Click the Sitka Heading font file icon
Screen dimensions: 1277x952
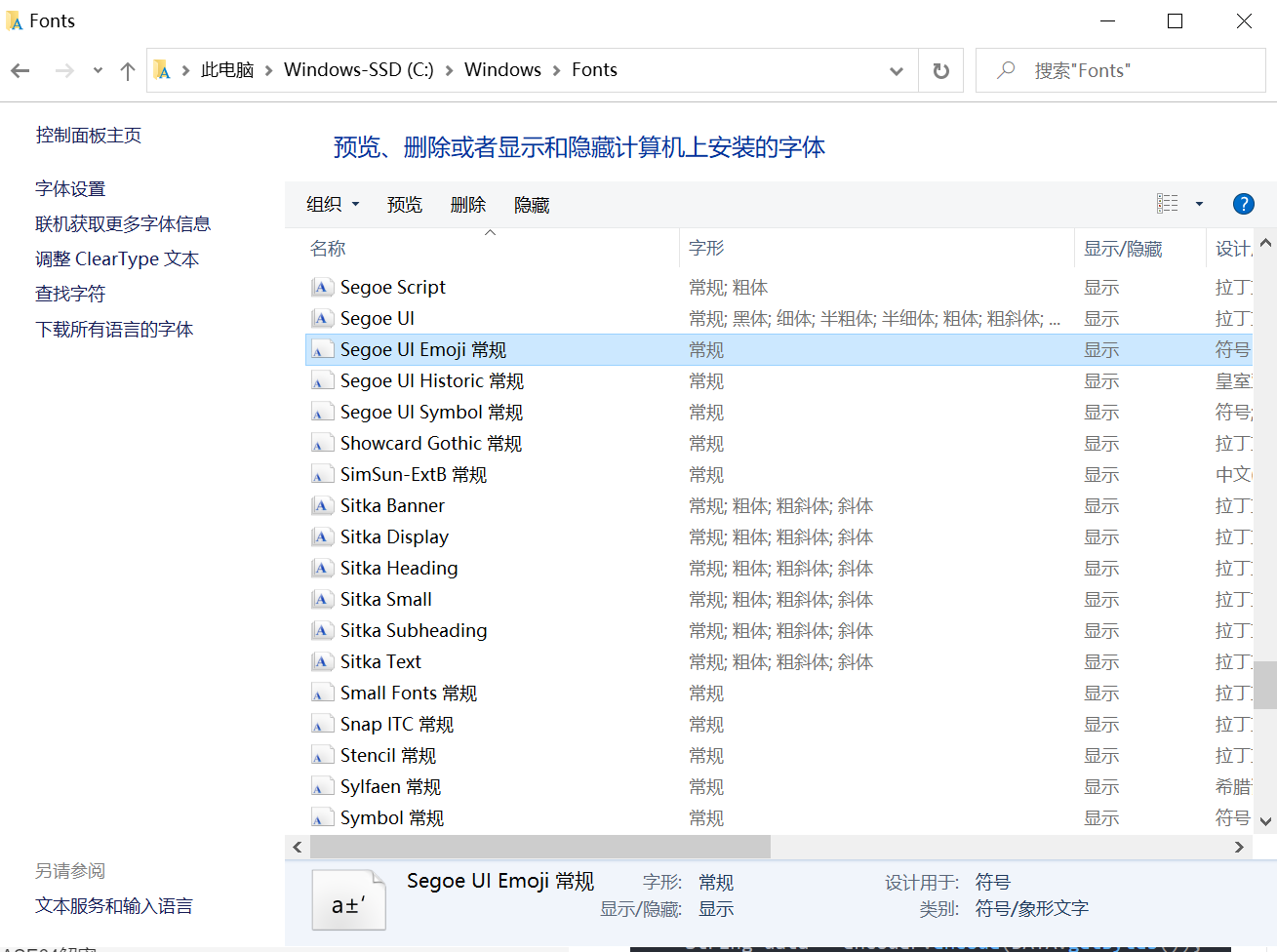(322, 568)
